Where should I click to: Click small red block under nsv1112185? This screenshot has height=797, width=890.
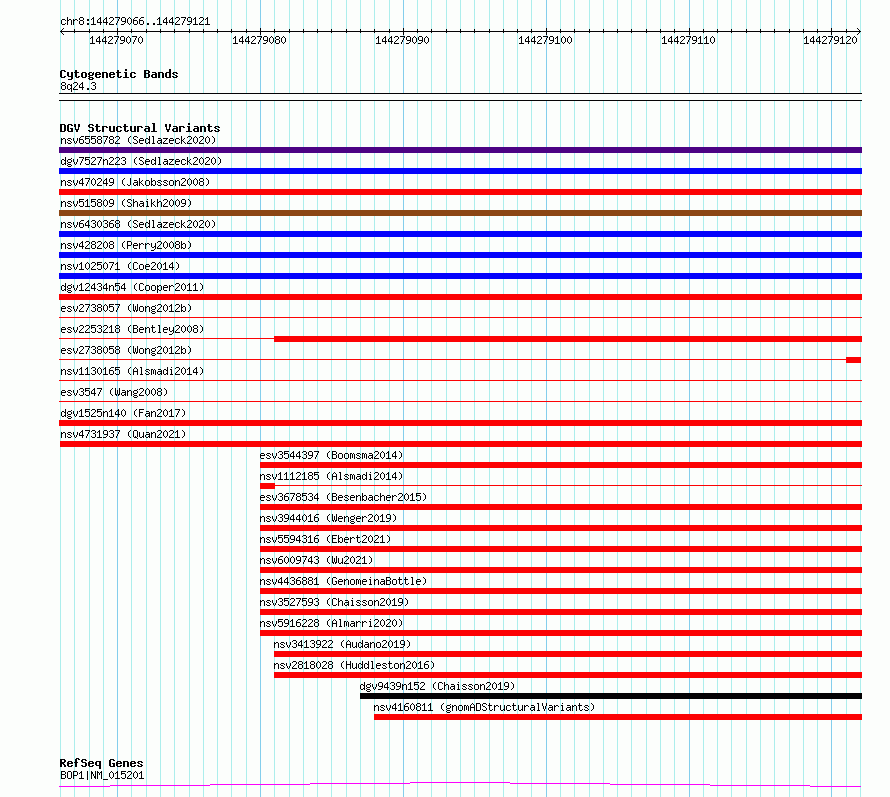click(x=267, y=486)
